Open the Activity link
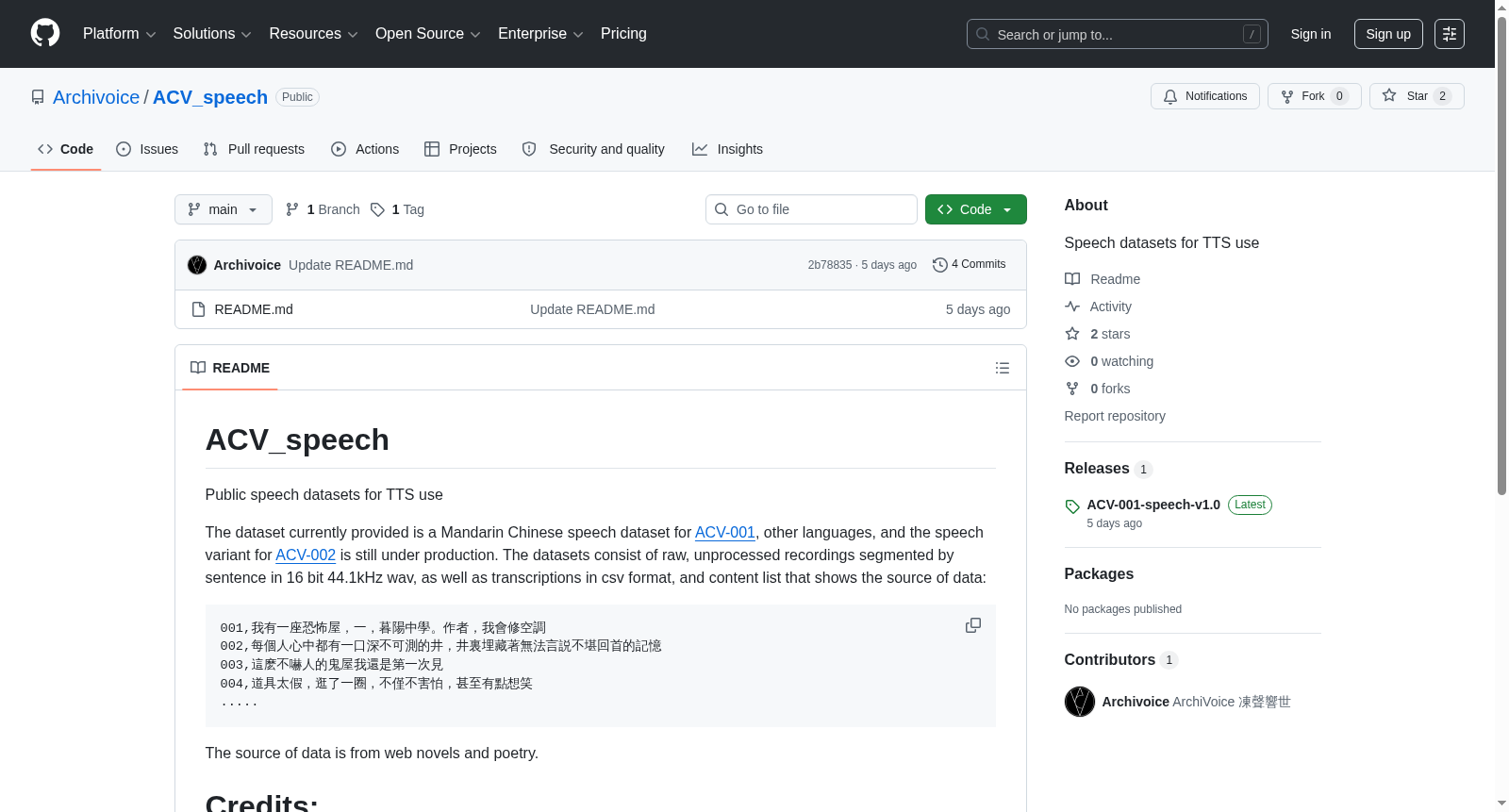The width and height of the screenshot is (1509, 812). 1098,307
